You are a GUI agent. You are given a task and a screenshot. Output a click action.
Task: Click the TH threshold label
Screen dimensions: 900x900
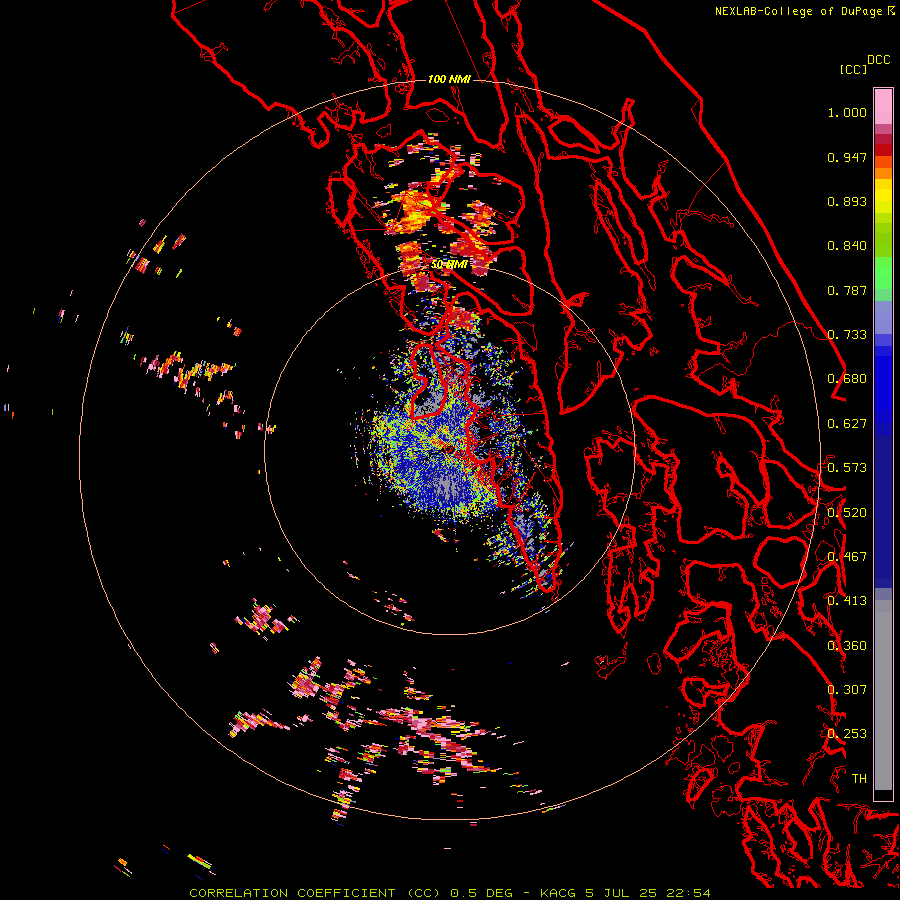(x=859, y=779)
